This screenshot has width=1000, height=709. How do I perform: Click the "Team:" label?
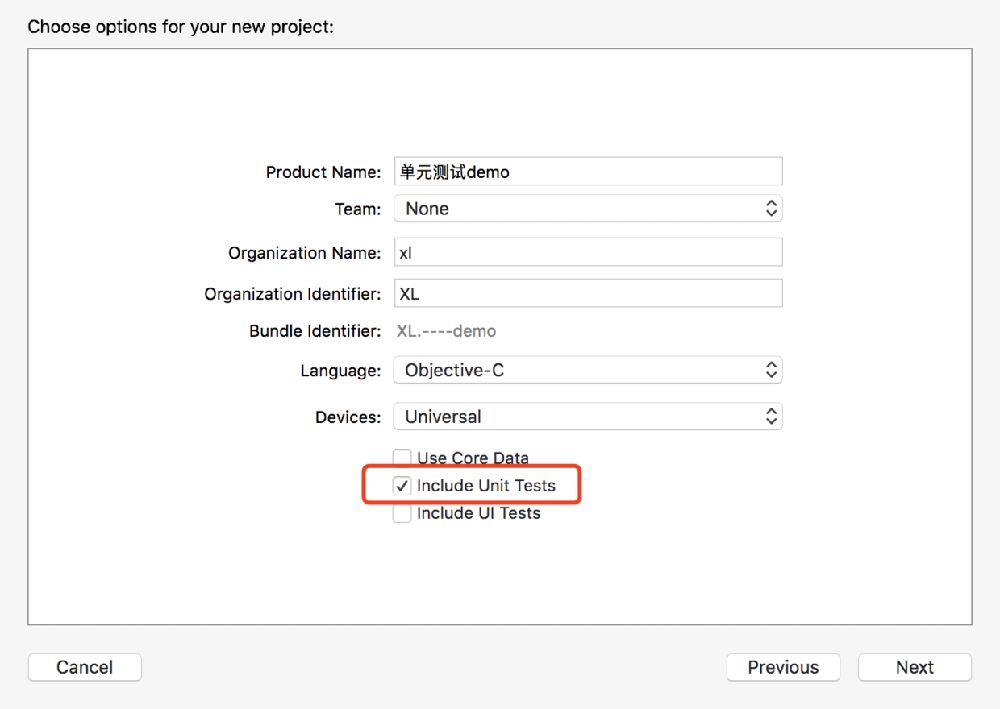click(357, 209)
